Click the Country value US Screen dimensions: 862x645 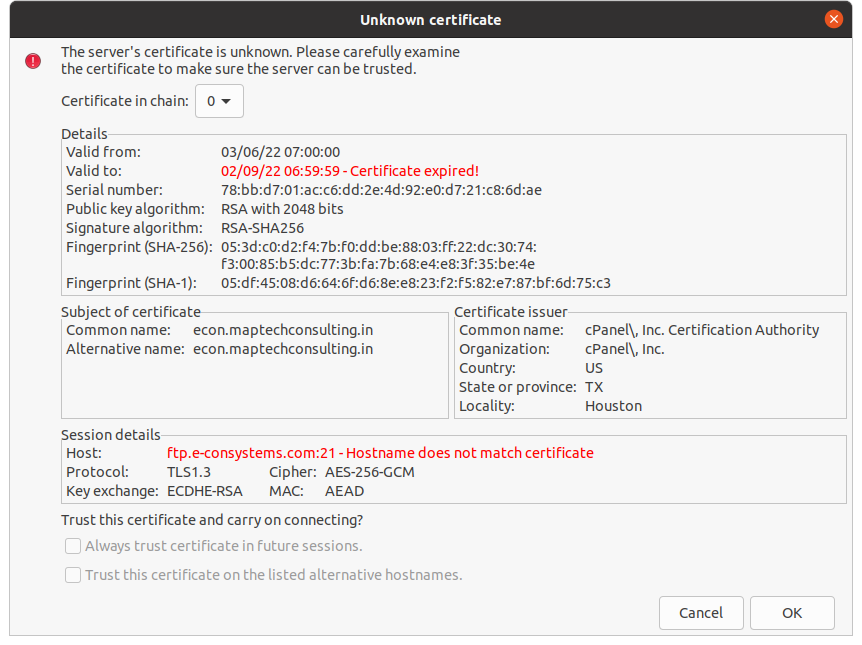coord(594,368)
